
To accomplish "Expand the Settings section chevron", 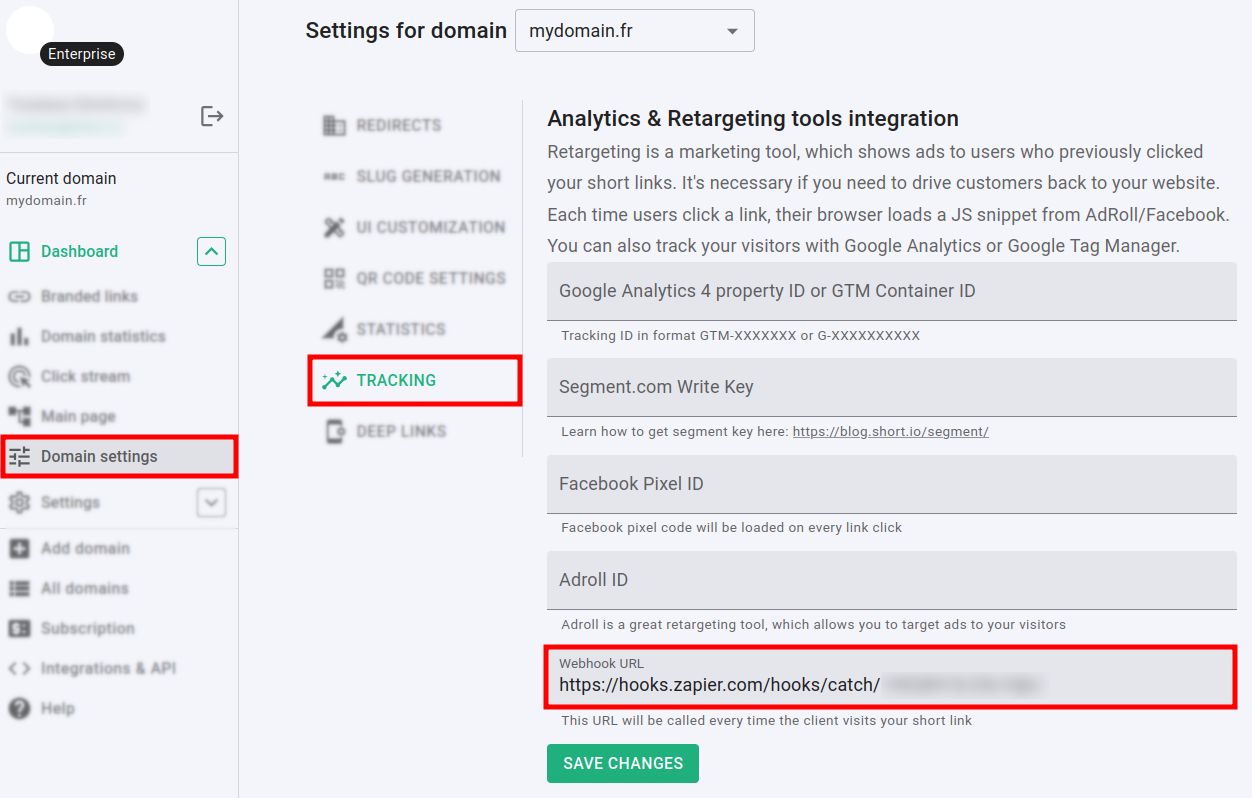I will 211,502.
